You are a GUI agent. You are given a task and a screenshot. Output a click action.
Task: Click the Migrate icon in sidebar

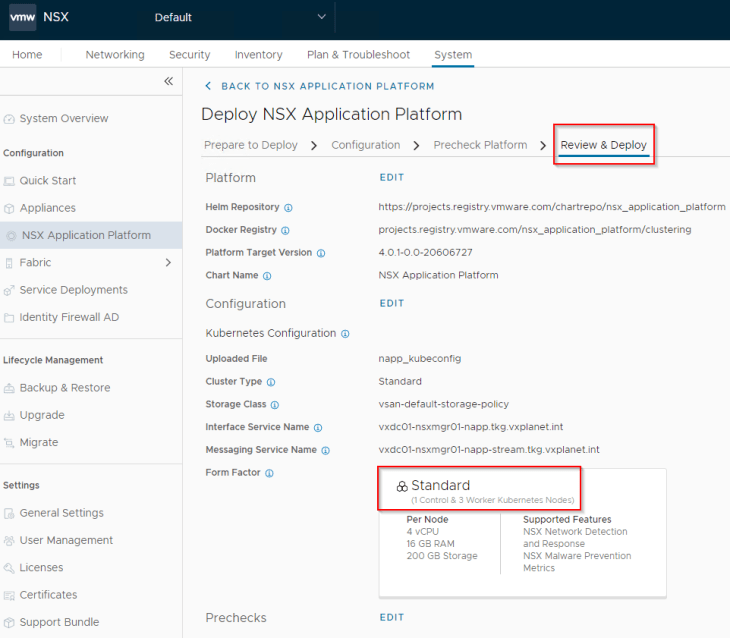[9, 442]
